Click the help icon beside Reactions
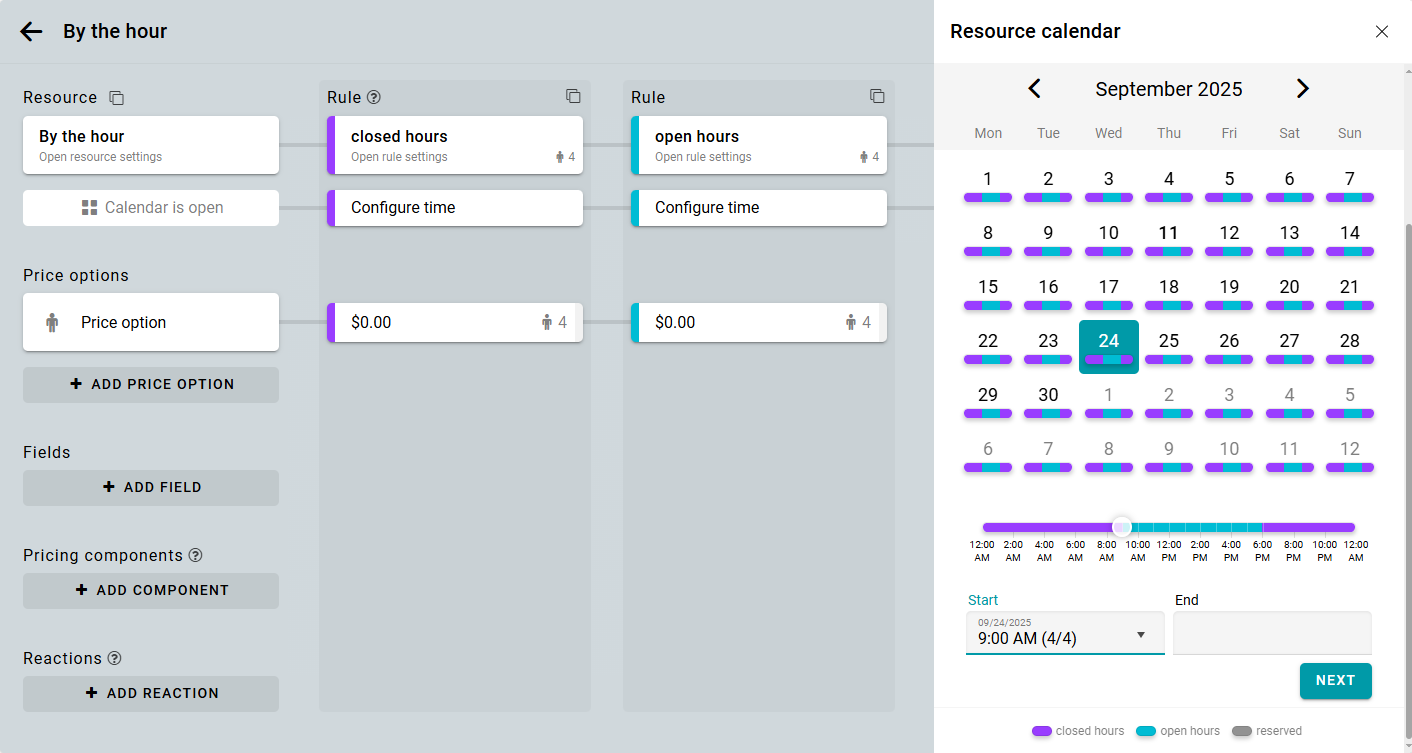This screenshot has height=753, width=1412. tap(115, 659)
